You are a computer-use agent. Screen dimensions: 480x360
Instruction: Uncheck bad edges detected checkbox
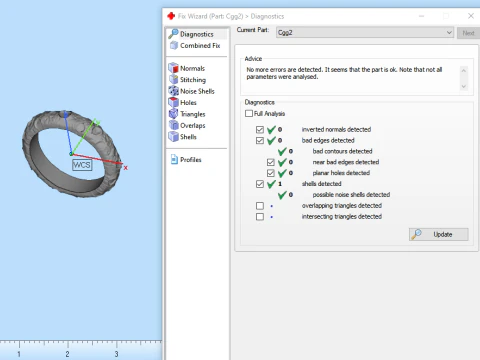[260, 140]
